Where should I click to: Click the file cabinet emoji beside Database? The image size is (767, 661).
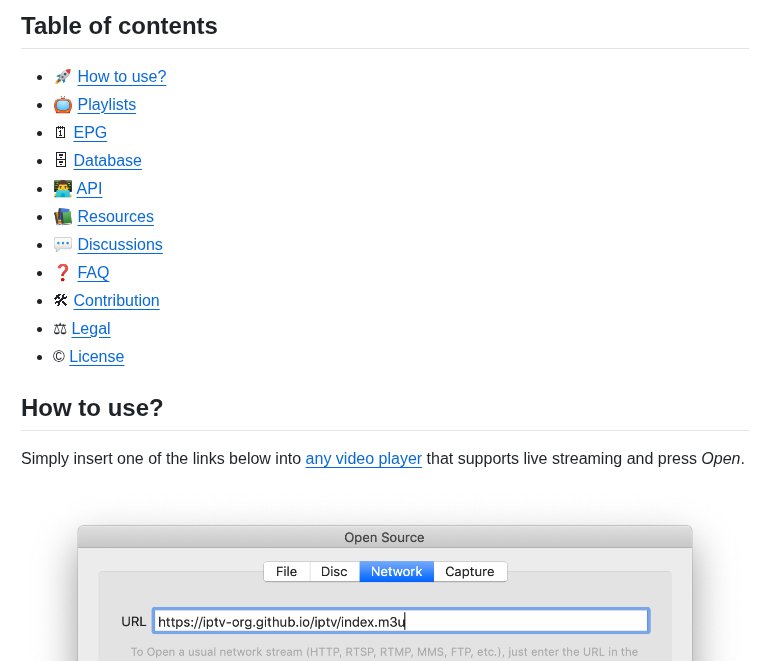61,161
